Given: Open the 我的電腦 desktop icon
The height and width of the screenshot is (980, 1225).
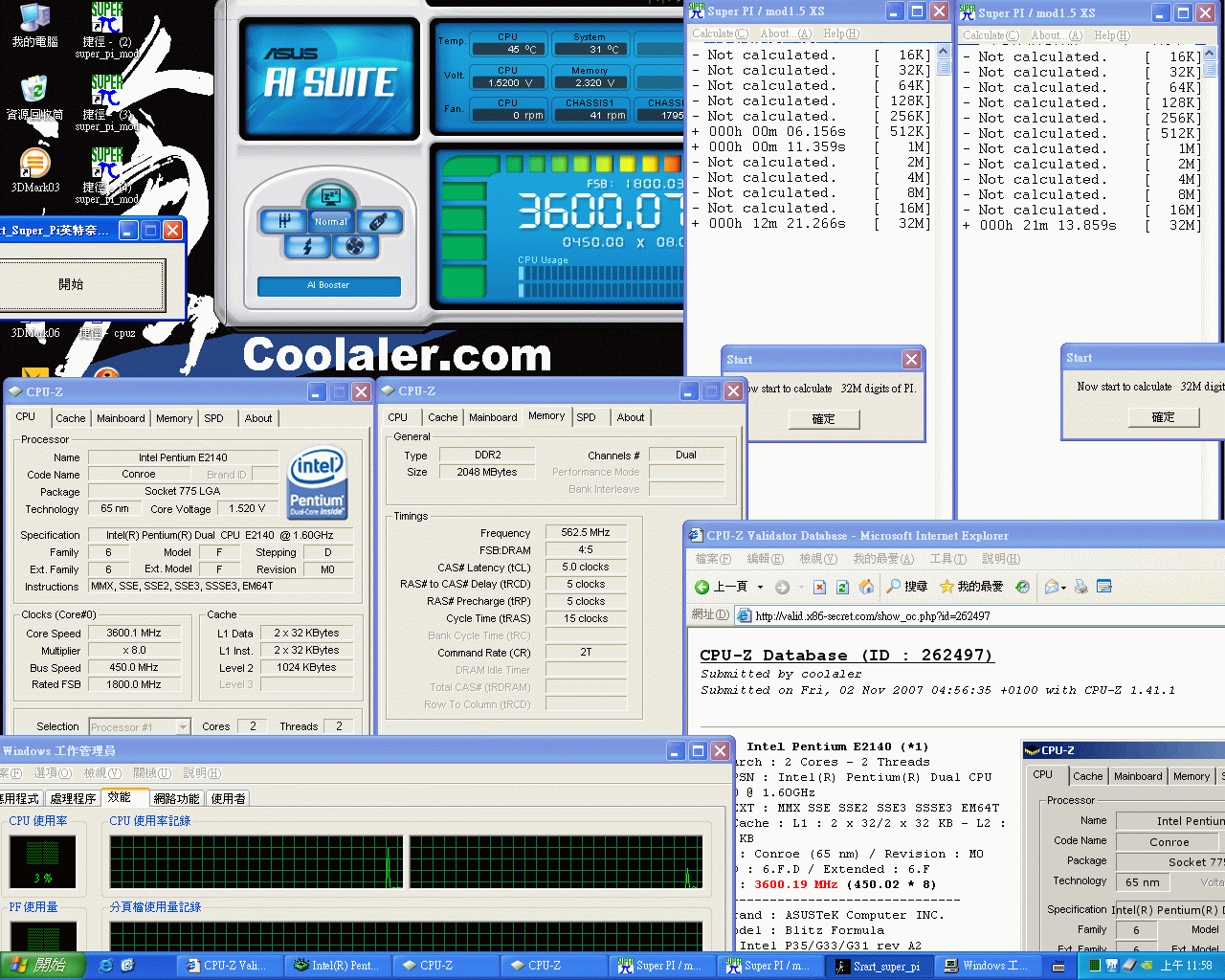Looking at the screenshot, I should [x=35, y=25].
